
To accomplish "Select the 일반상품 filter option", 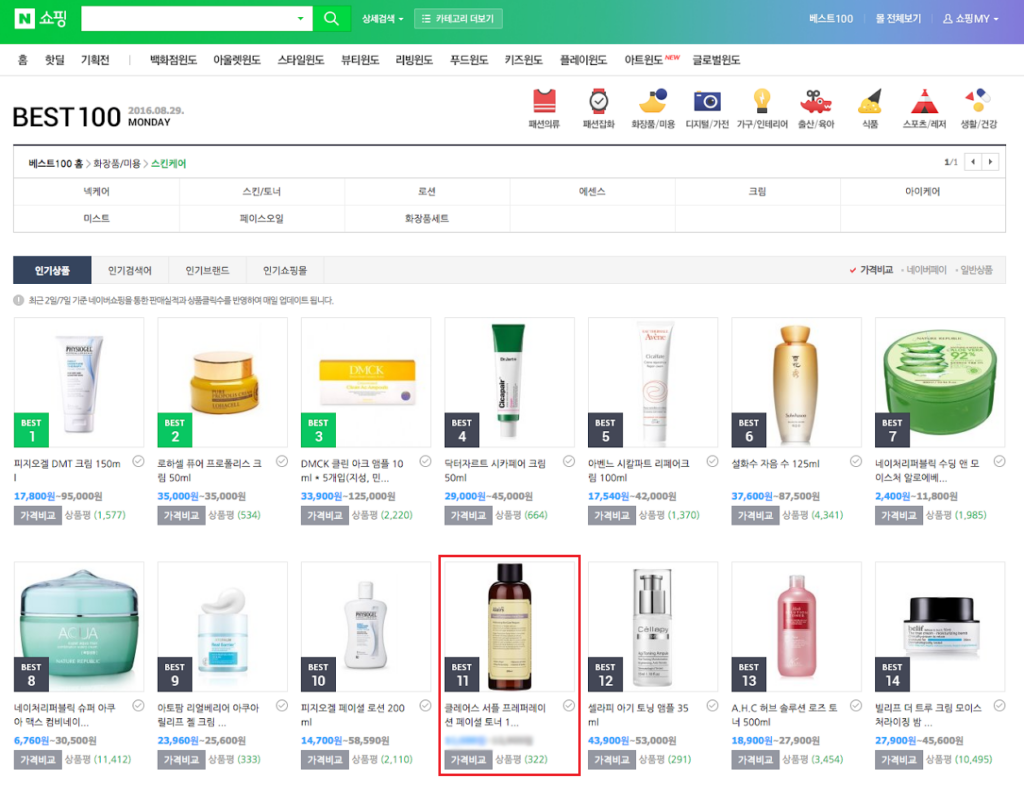I will point(974,270).
